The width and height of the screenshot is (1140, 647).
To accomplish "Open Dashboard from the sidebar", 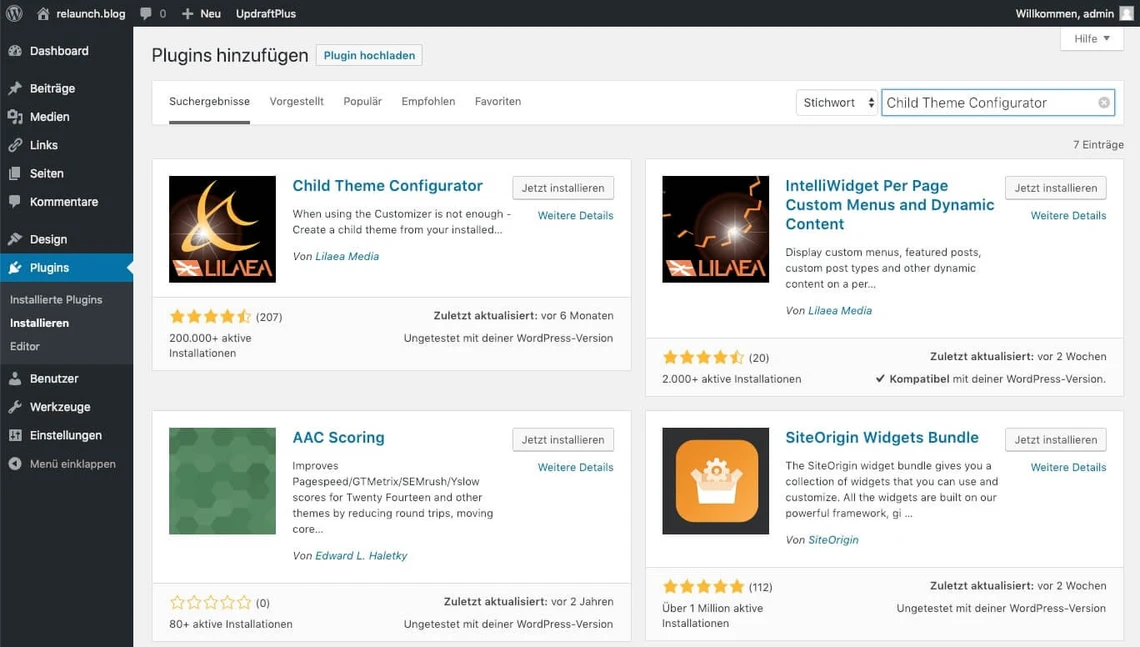I will tap(59, 51).
